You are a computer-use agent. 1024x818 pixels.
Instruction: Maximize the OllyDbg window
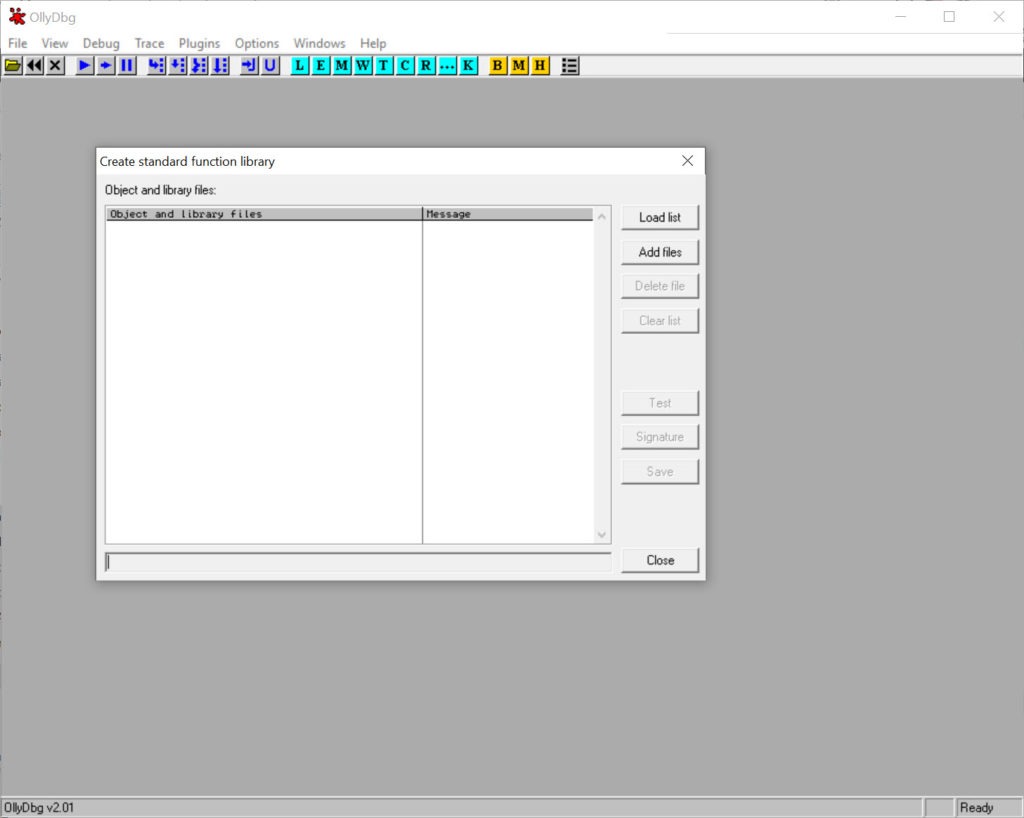click(949, 17)
